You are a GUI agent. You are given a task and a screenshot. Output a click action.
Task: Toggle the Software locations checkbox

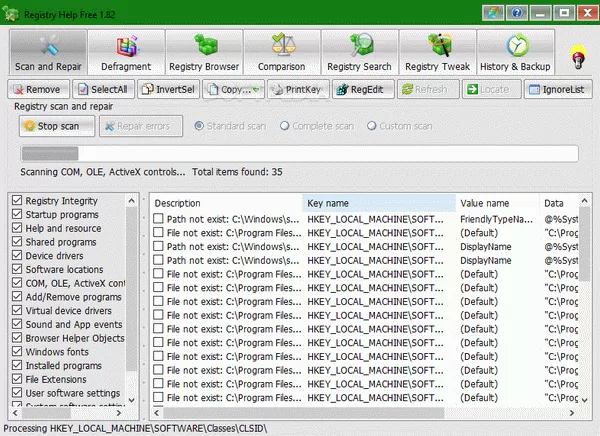pyautogui.click(x=17, y=269)
